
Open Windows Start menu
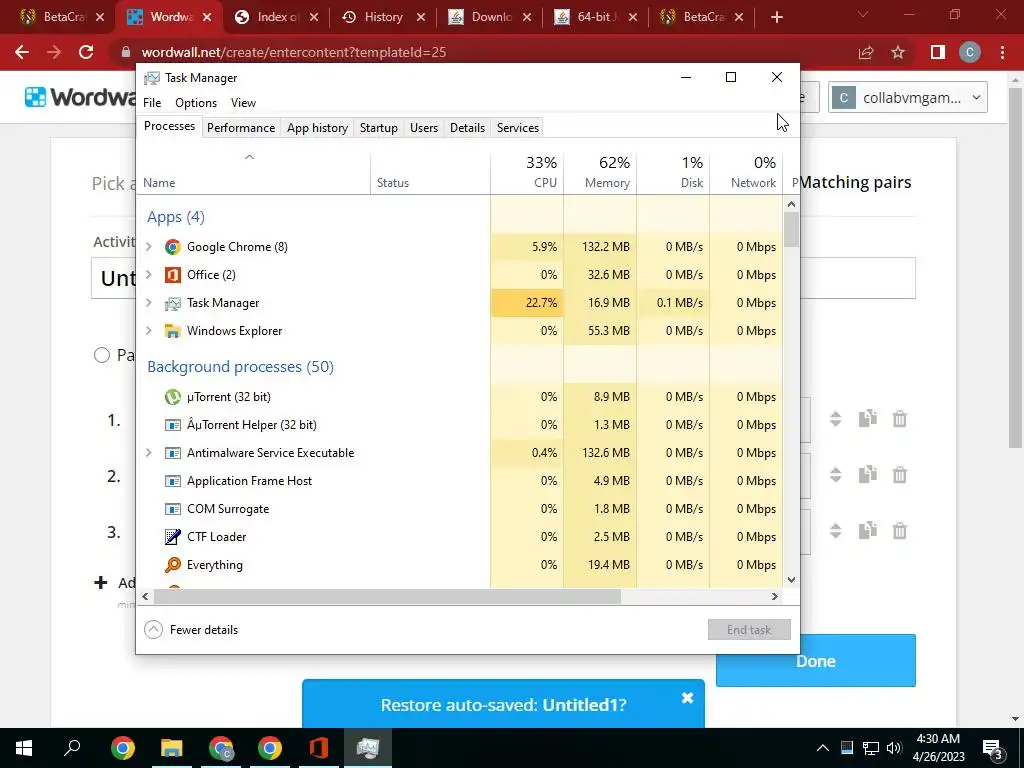tap(24, 748)
